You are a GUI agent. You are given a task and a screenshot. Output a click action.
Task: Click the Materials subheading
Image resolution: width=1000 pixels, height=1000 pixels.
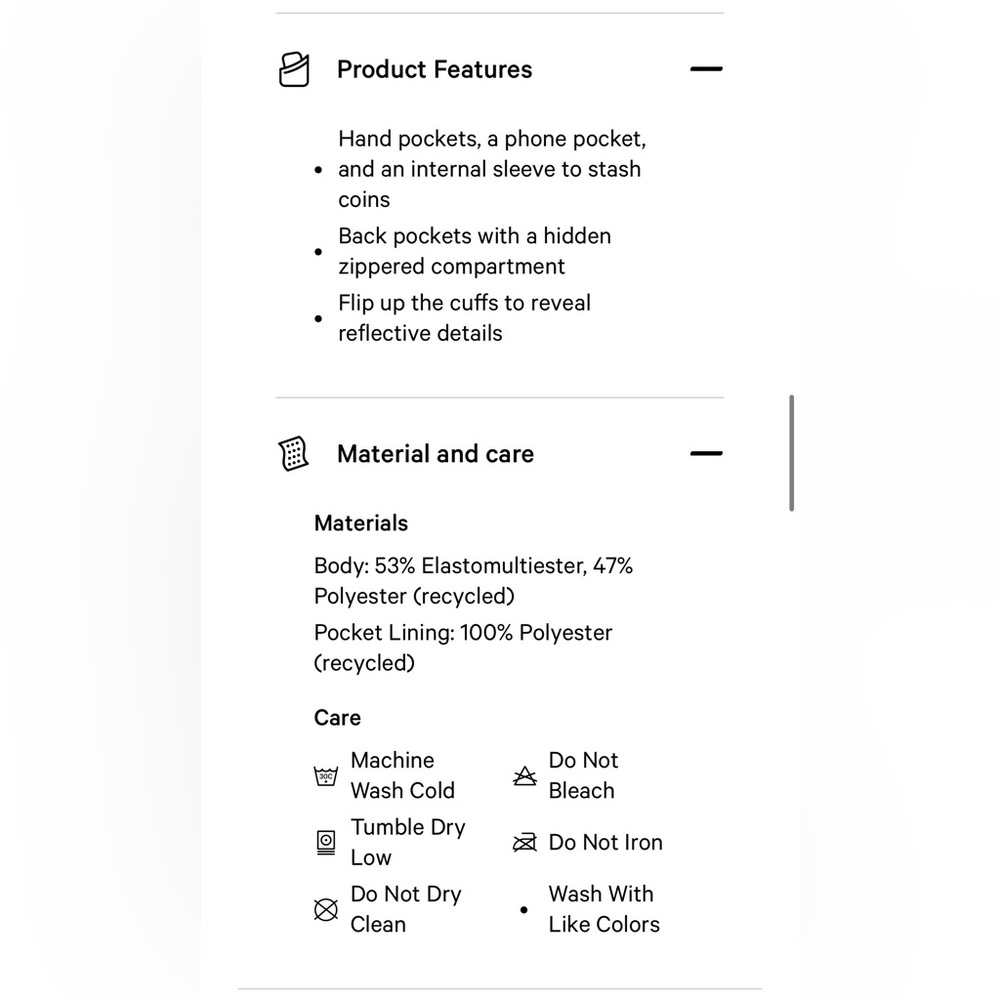(x=361, y=523)
